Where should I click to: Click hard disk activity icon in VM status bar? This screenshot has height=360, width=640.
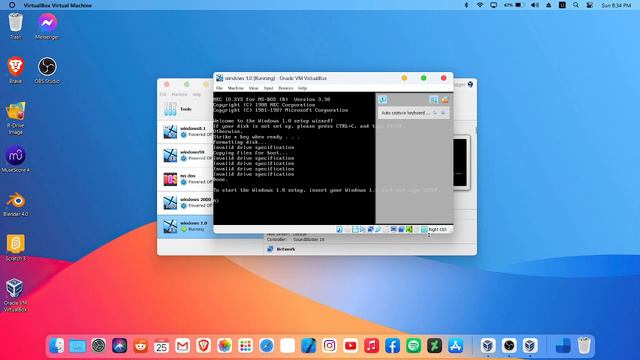[x=339, y=229]
